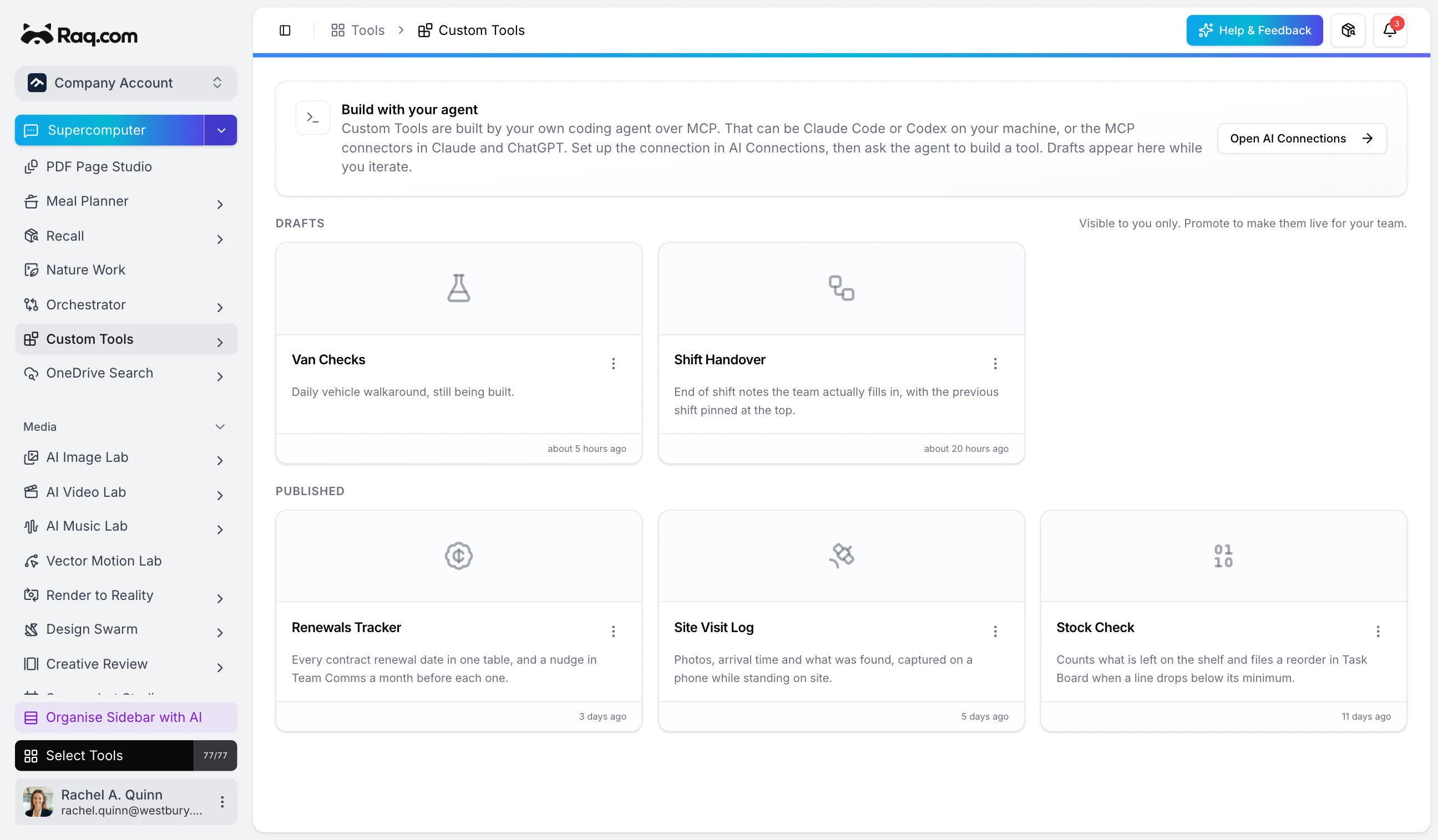Image resolution: width=1438 pixels, height=840 pixels.
Task: Click the Site Visit Log satellite icon
Action: pos(841,556)
